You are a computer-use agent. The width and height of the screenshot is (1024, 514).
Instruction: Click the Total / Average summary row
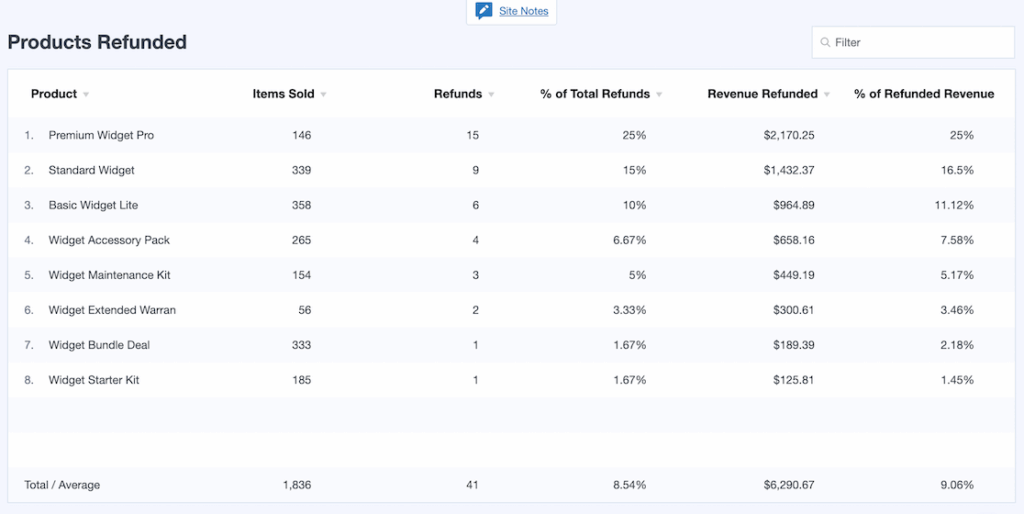tap(62, 485)
